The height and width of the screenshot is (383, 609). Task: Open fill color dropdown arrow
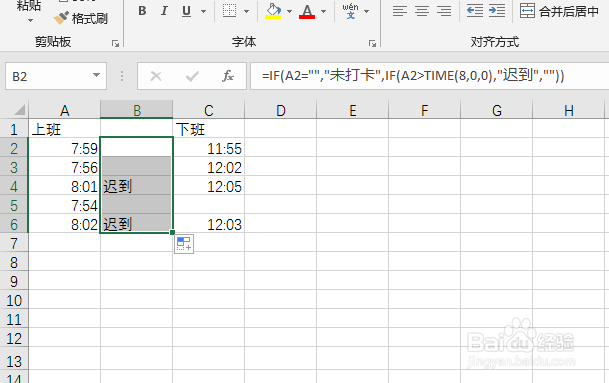coord(289,11)
